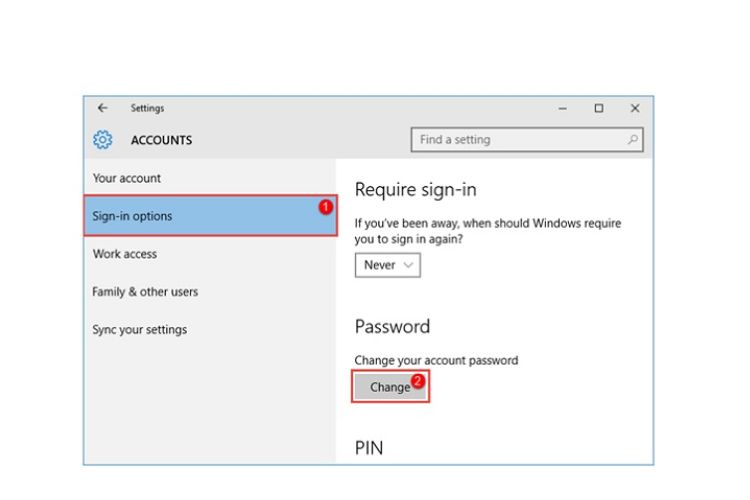The width and height of the screenshot is (750, 500).
Task: Click the red number 2 badge
Action: click(x=418, y=381)
